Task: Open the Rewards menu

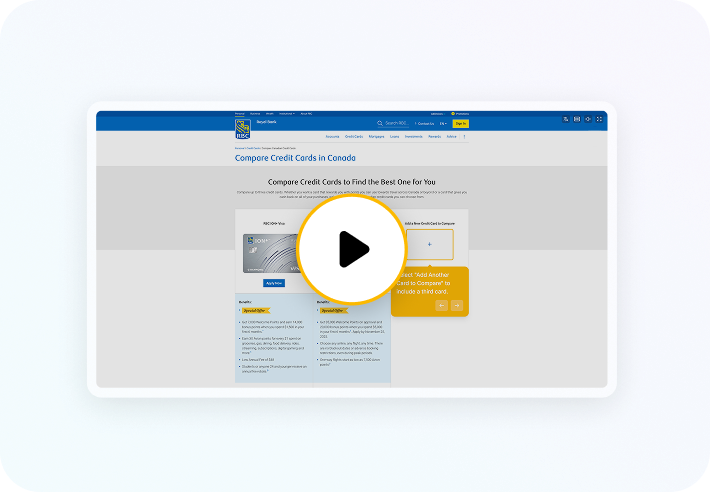Action: coord(435,136)
